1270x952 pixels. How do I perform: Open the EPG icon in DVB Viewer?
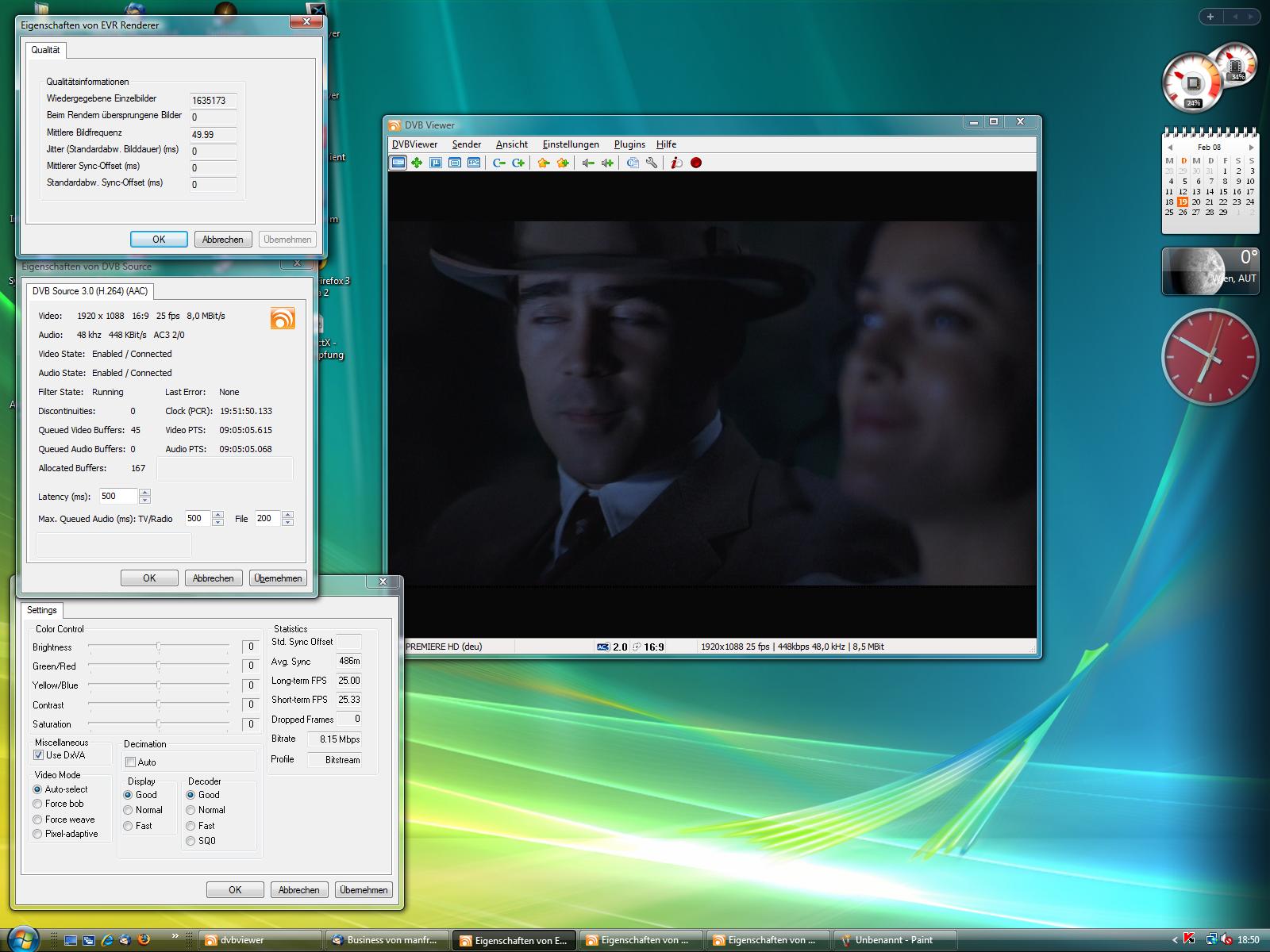474,163
